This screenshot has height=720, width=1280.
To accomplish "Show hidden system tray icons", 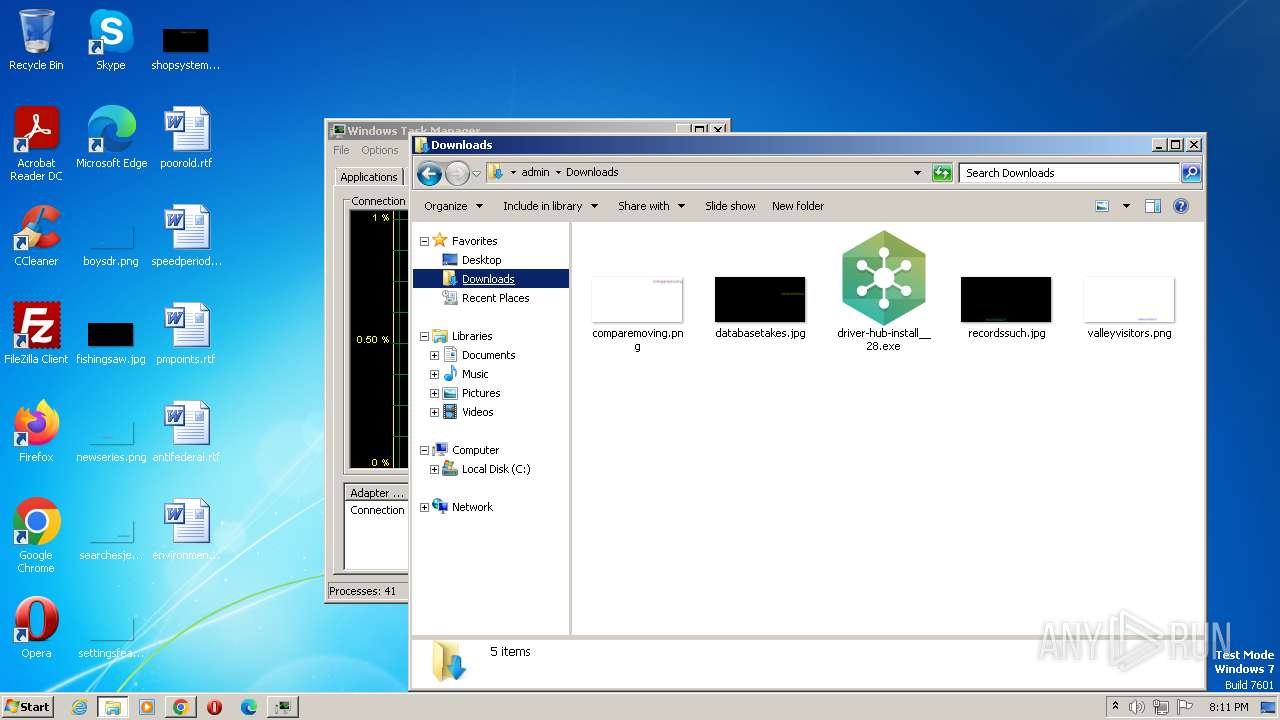I will click(x=1115, y=707).
